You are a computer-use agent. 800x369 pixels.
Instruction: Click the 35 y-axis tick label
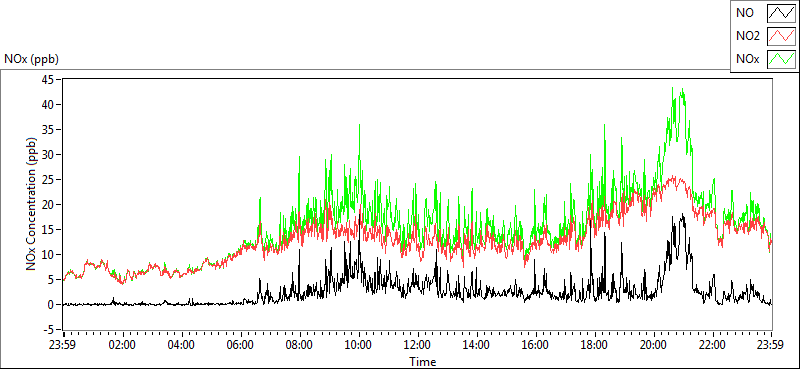coord(49,129)
